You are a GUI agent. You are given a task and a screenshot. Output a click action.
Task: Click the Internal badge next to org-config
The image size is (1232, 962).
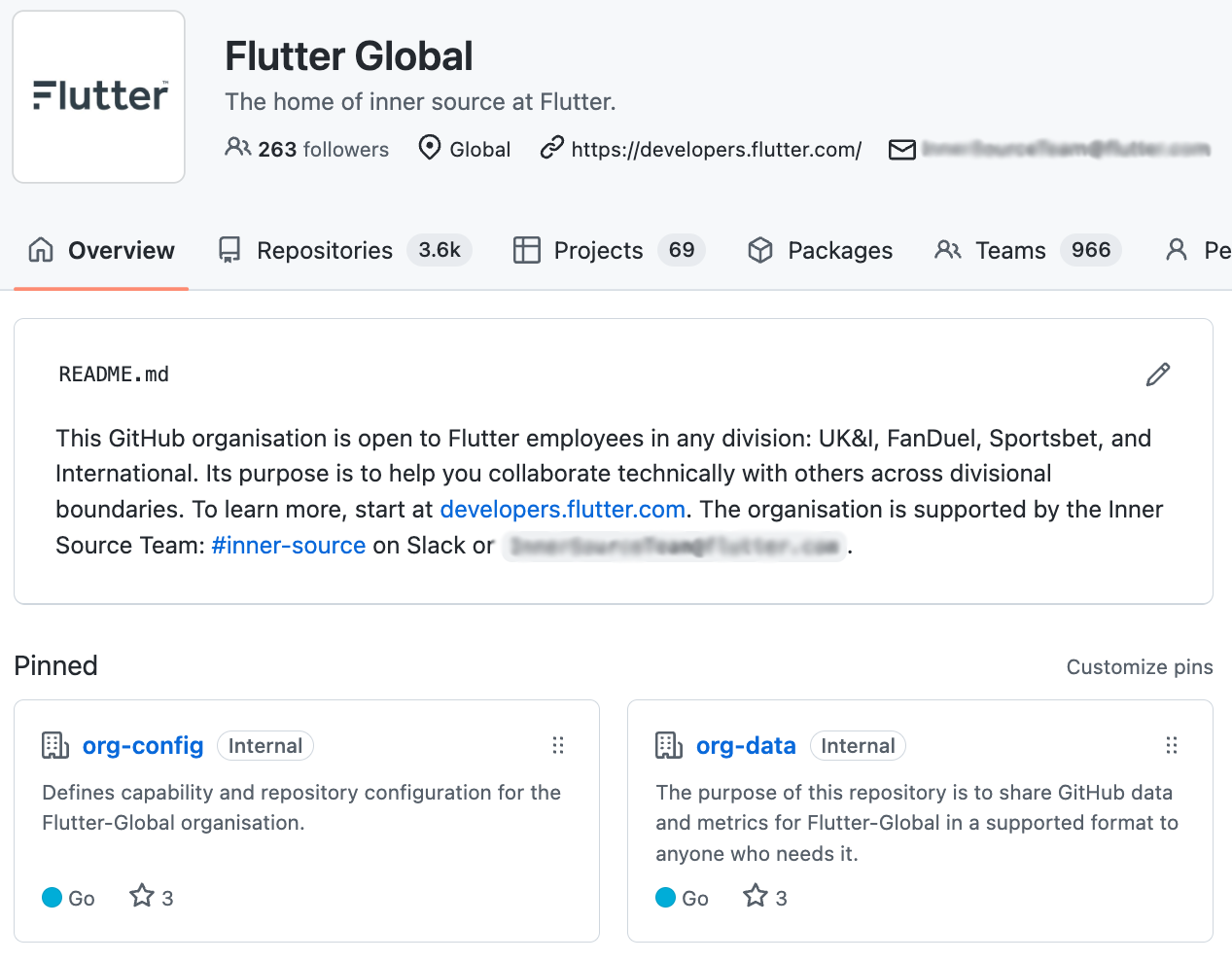coord(265,746)
